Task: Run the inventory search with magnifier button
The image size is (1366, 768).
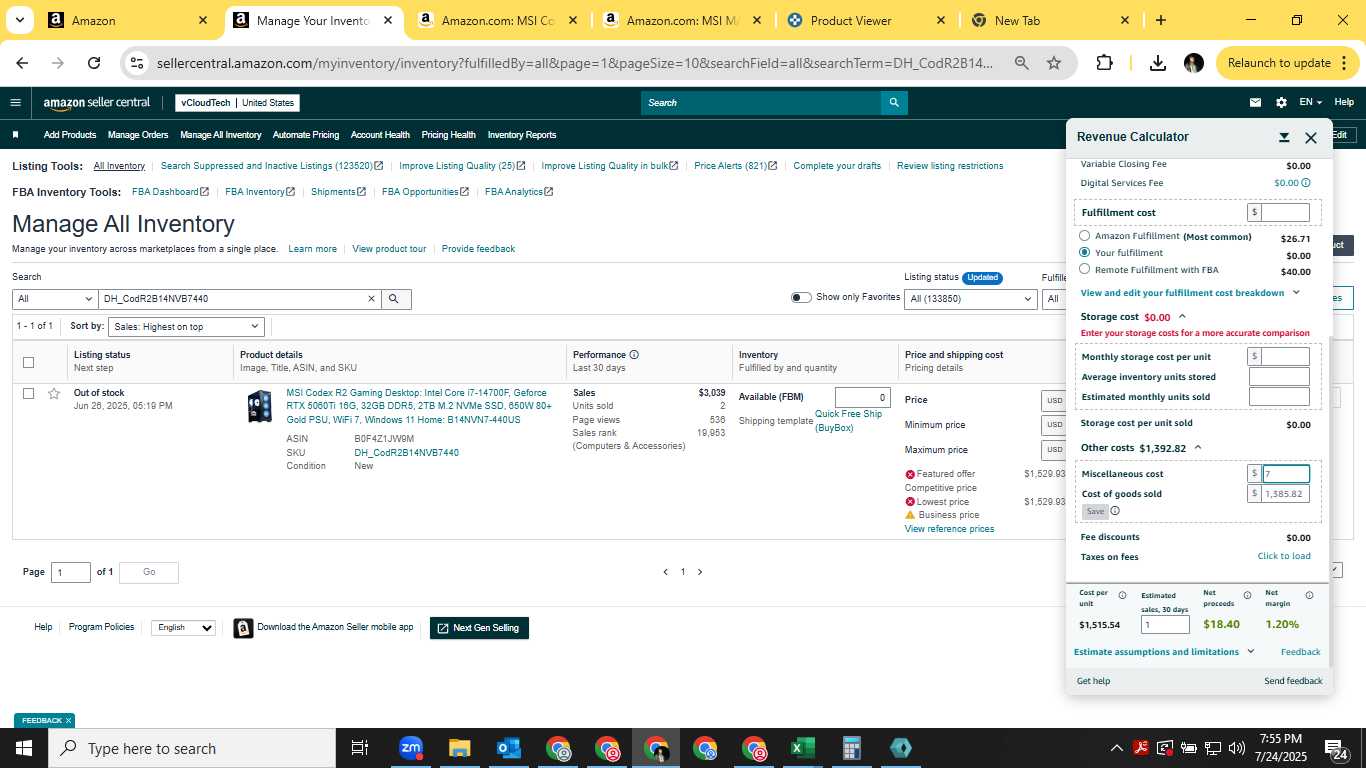Action: pyautogui.click(x=396, y=299)
